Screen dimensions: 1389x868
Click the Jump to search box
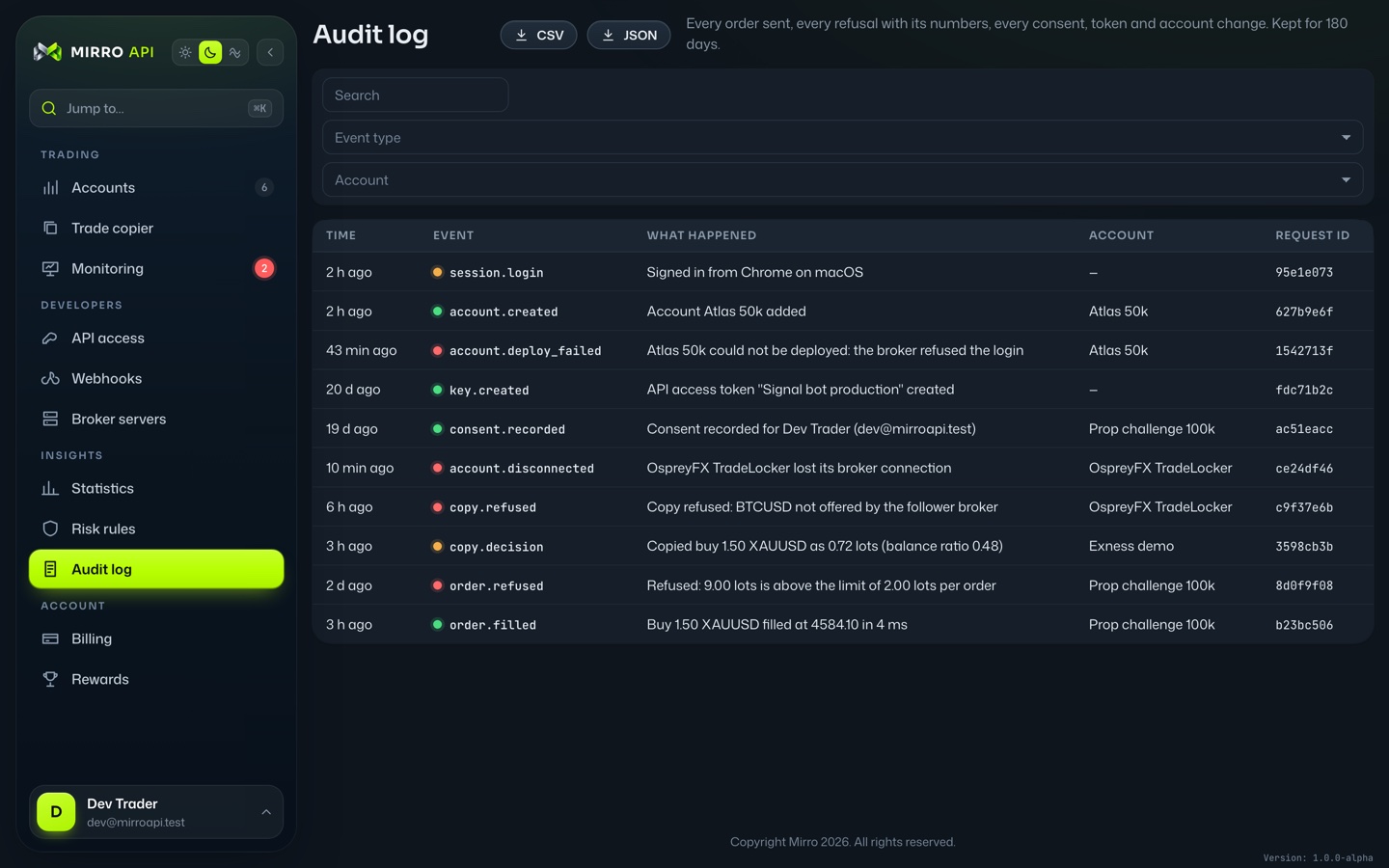tap(156, 108)
